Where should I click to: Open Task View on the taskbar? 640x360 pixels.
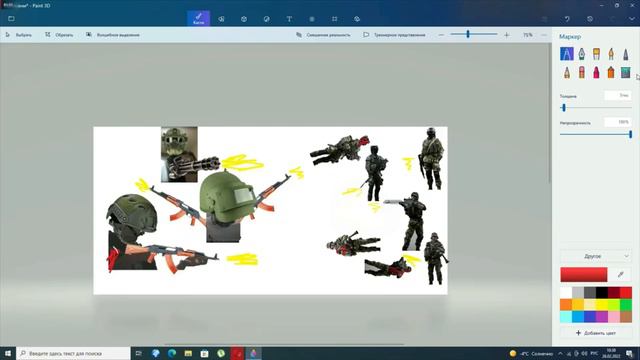tap(139, 353)
